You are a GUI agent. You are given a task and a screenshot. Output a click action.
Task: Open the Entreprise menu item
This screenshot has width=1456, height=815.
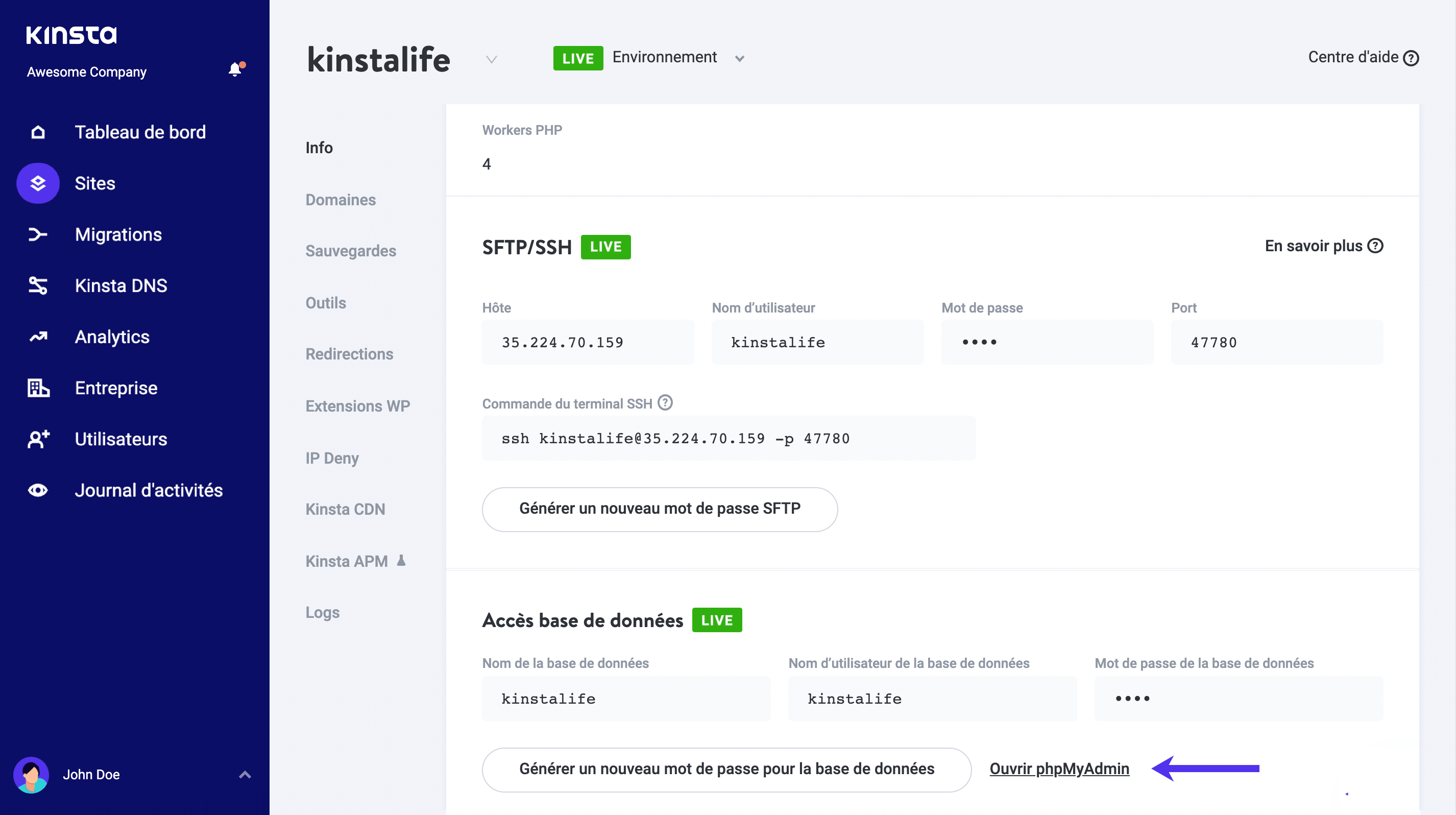pyautogui.click(x=116, y=388)
